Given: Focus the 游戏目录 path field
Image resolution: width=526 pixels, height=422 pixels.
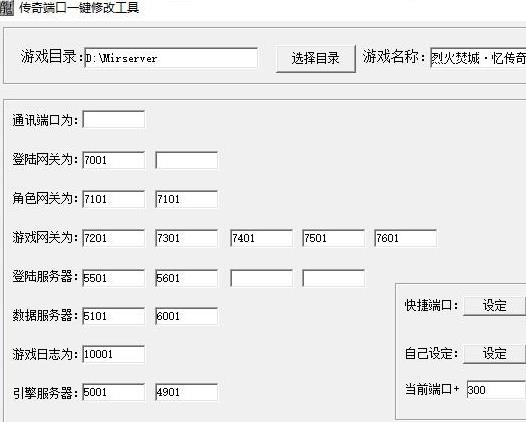Looking at the screenshot, I should coord(171,58).
